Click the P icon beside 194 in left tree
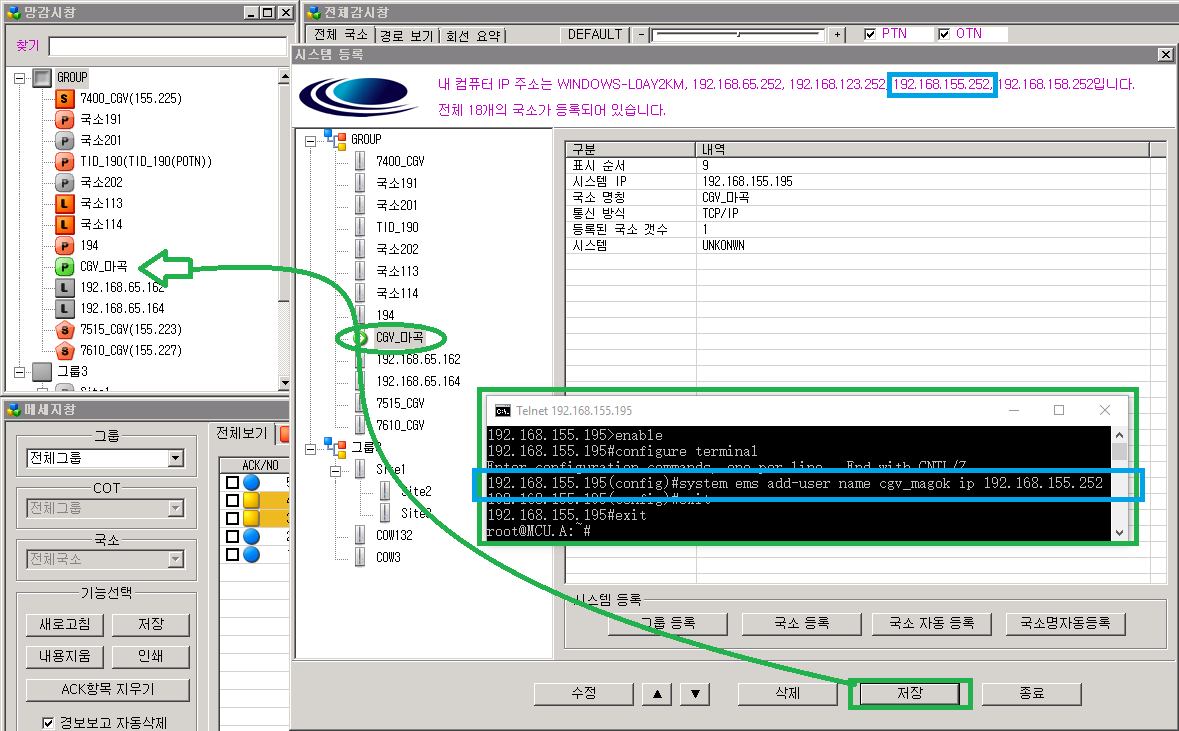 (x=65, y=246)
